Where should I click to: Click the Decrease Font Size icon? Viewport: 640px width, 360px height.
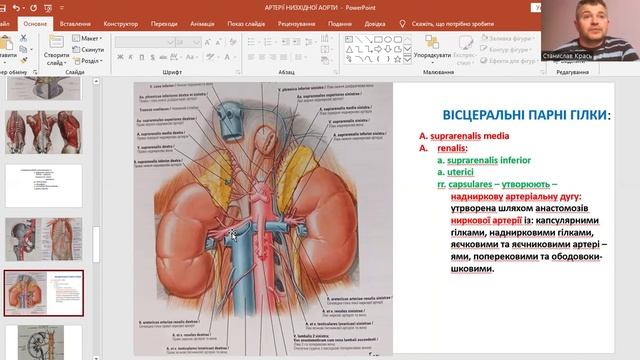click(x=219, y=42)
